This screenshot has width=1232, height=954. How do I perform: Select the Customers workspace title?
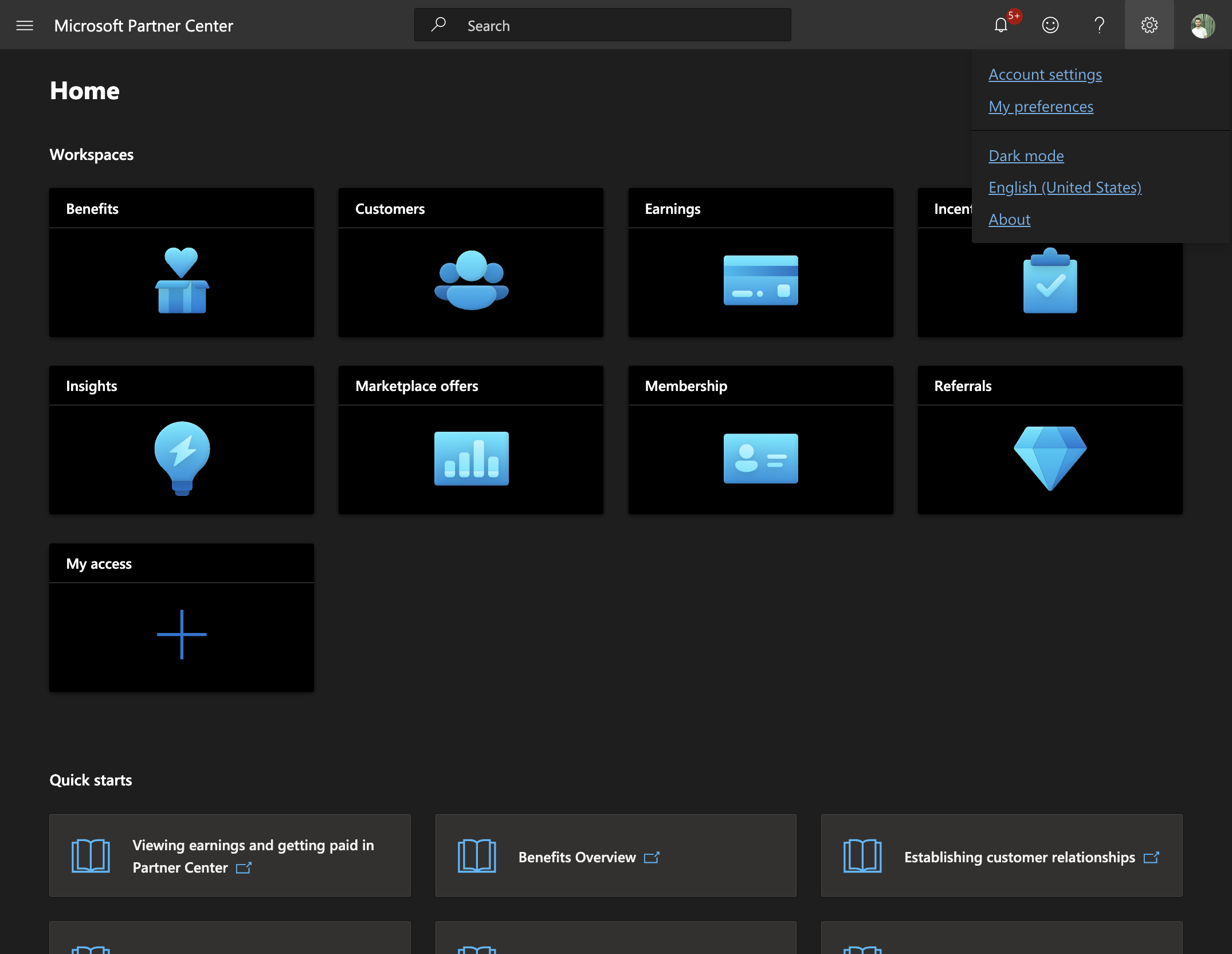click(390, 209)
